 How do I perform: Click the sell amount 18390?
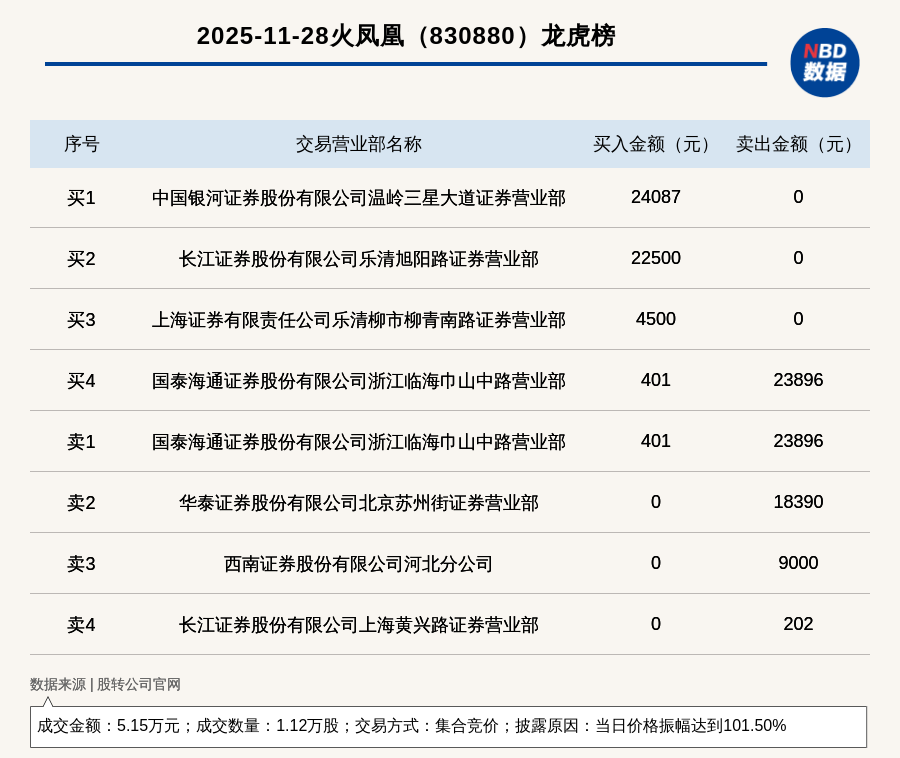[x=798, y=502]
